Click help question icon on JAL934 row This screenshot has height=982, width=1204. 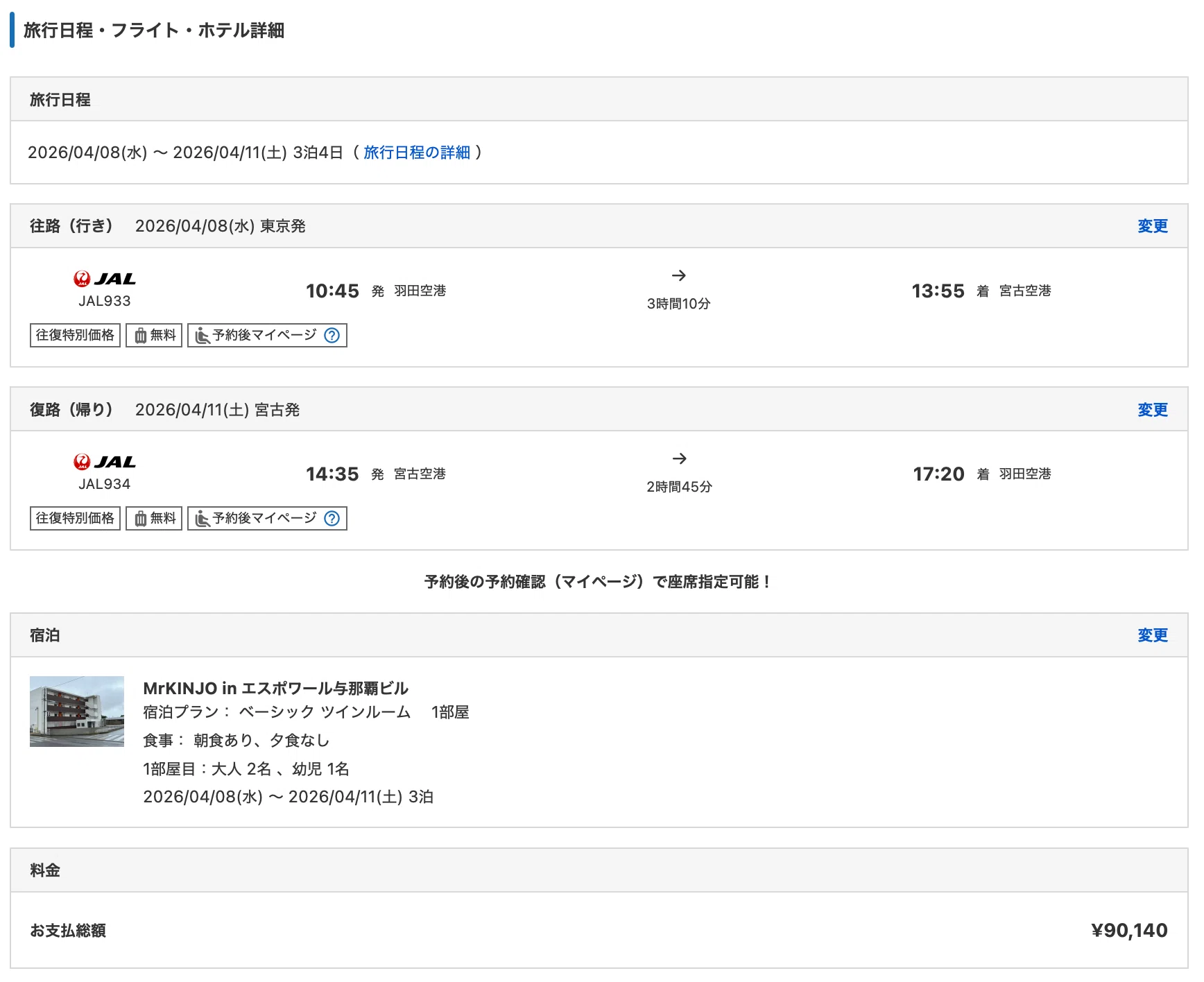332,519
